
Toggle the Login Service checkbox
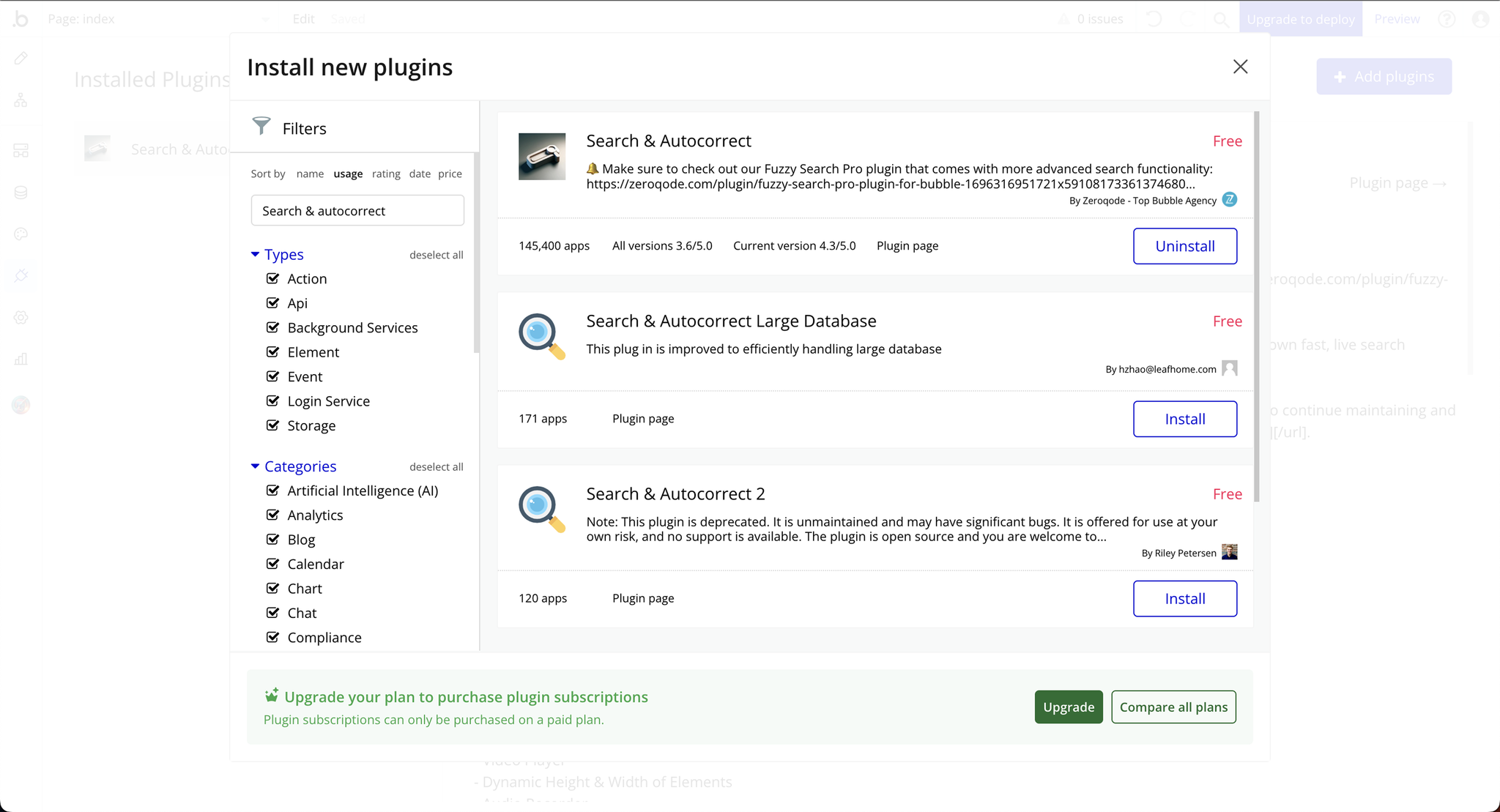[x=273, y=401]
